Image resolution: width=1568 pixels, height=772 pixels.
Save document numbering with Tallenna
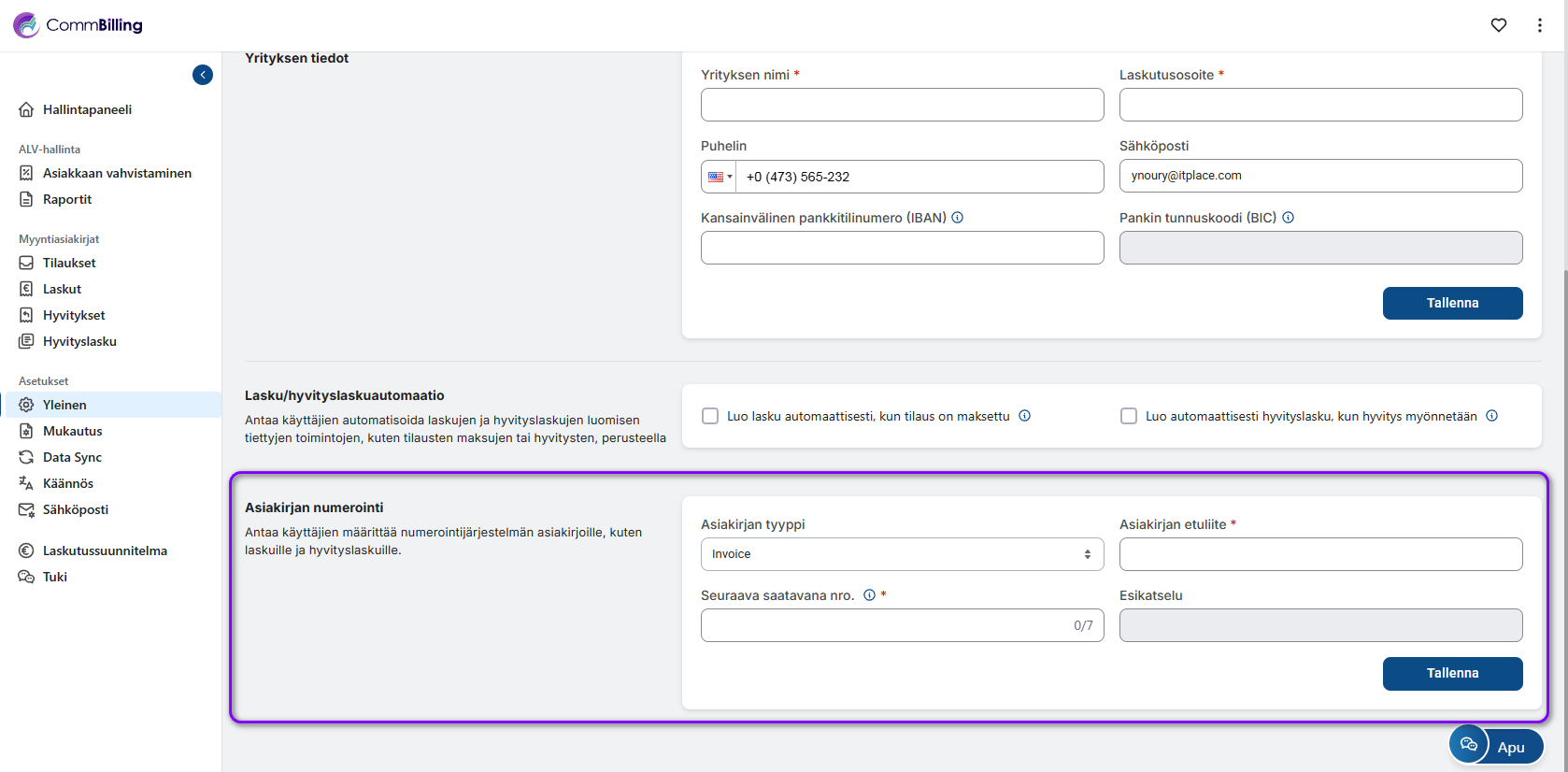tap(1452, 673)
